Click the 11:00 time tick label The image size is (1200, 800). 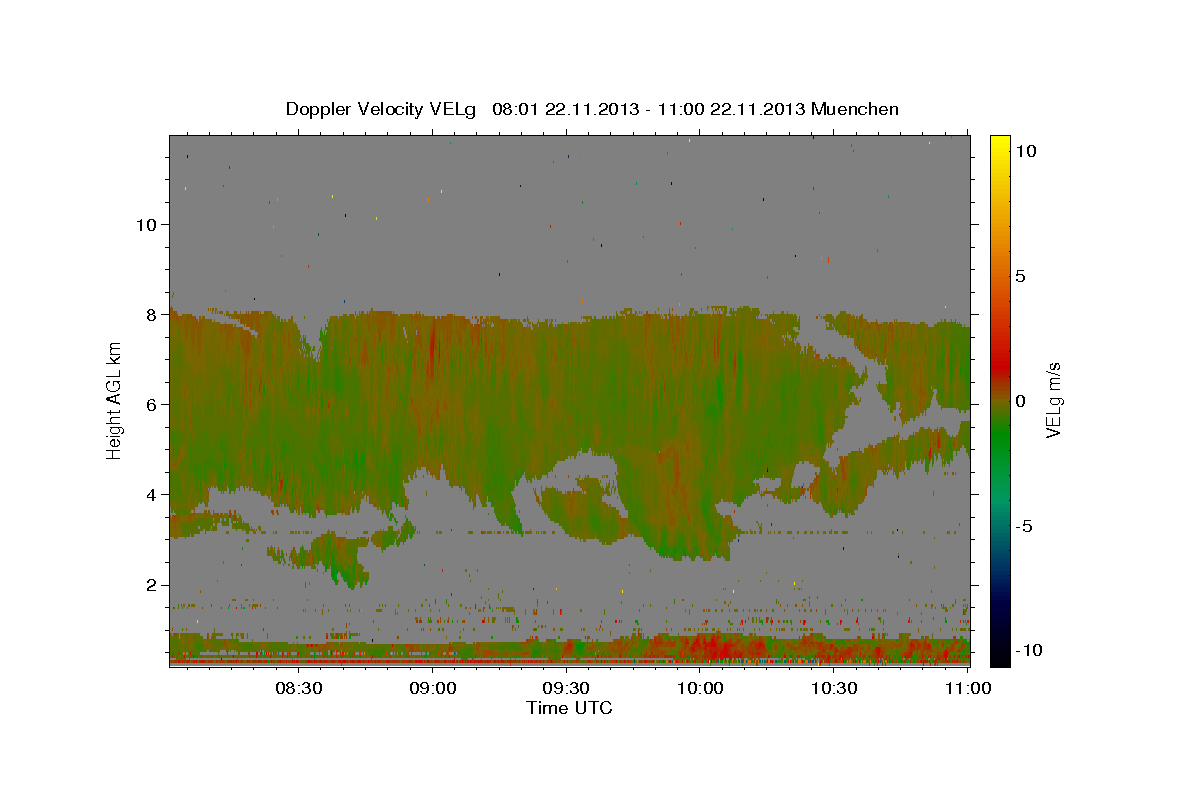(969, 688)
